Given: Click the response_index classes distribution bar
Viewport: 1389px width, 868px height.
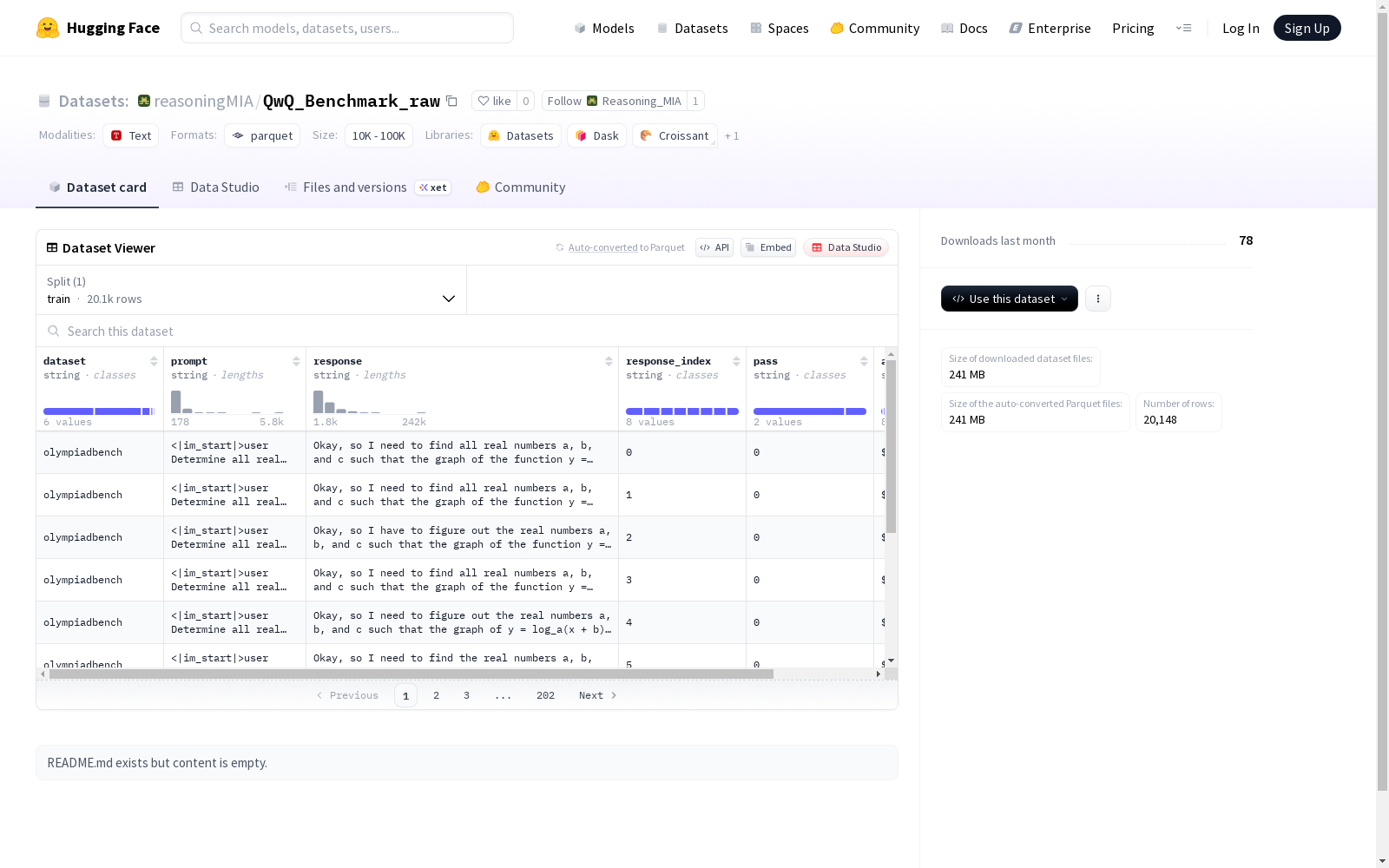Looking at the screenshot, I should tap(682, 411).
